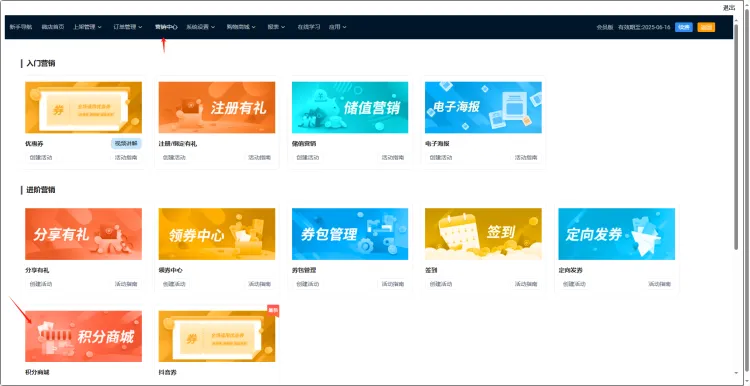Viewport: 750px width, 386px height.
Task: Click the 退出 logout link
Action: pos(728,8)
